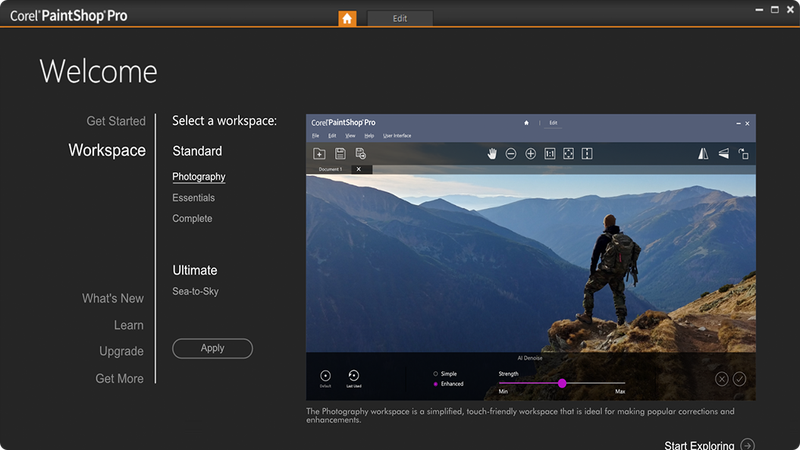The height and width of the screenshot is (450, 800).
Task: Choose the Photography workspace
Action: [x=198, y=177]
